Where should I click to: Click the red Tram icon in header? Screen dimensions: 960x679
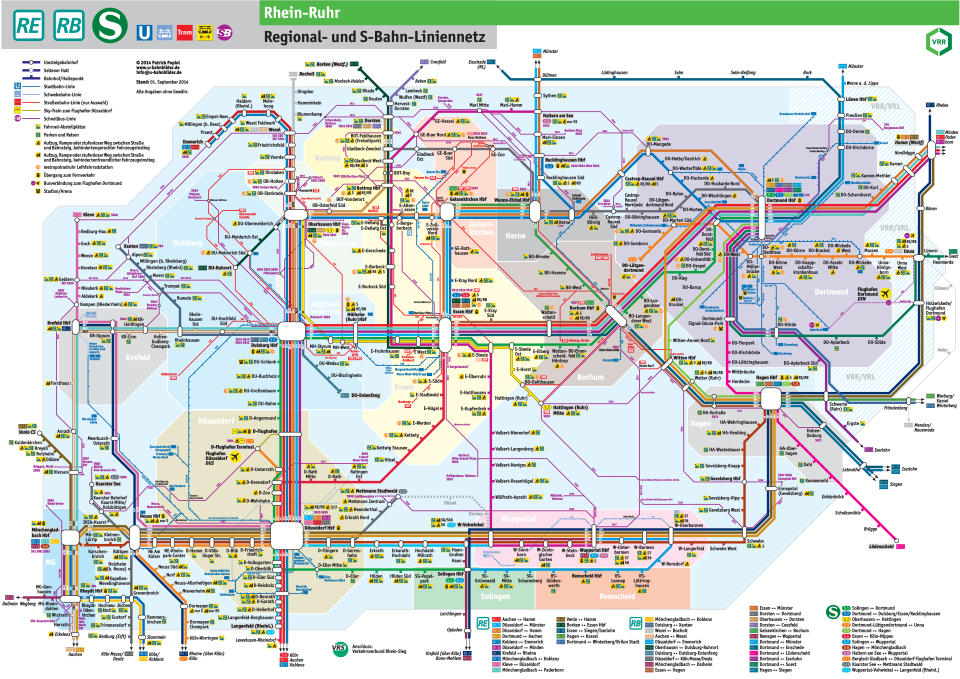184,32
